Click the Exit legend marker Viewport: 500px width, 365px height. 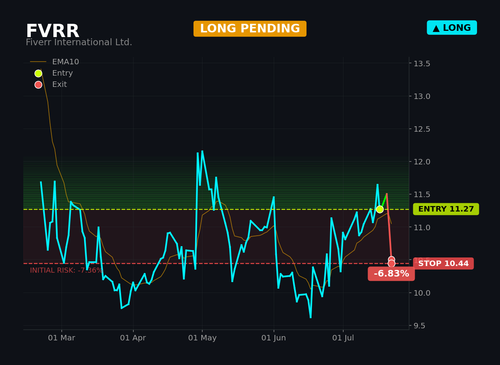(38, 85)
